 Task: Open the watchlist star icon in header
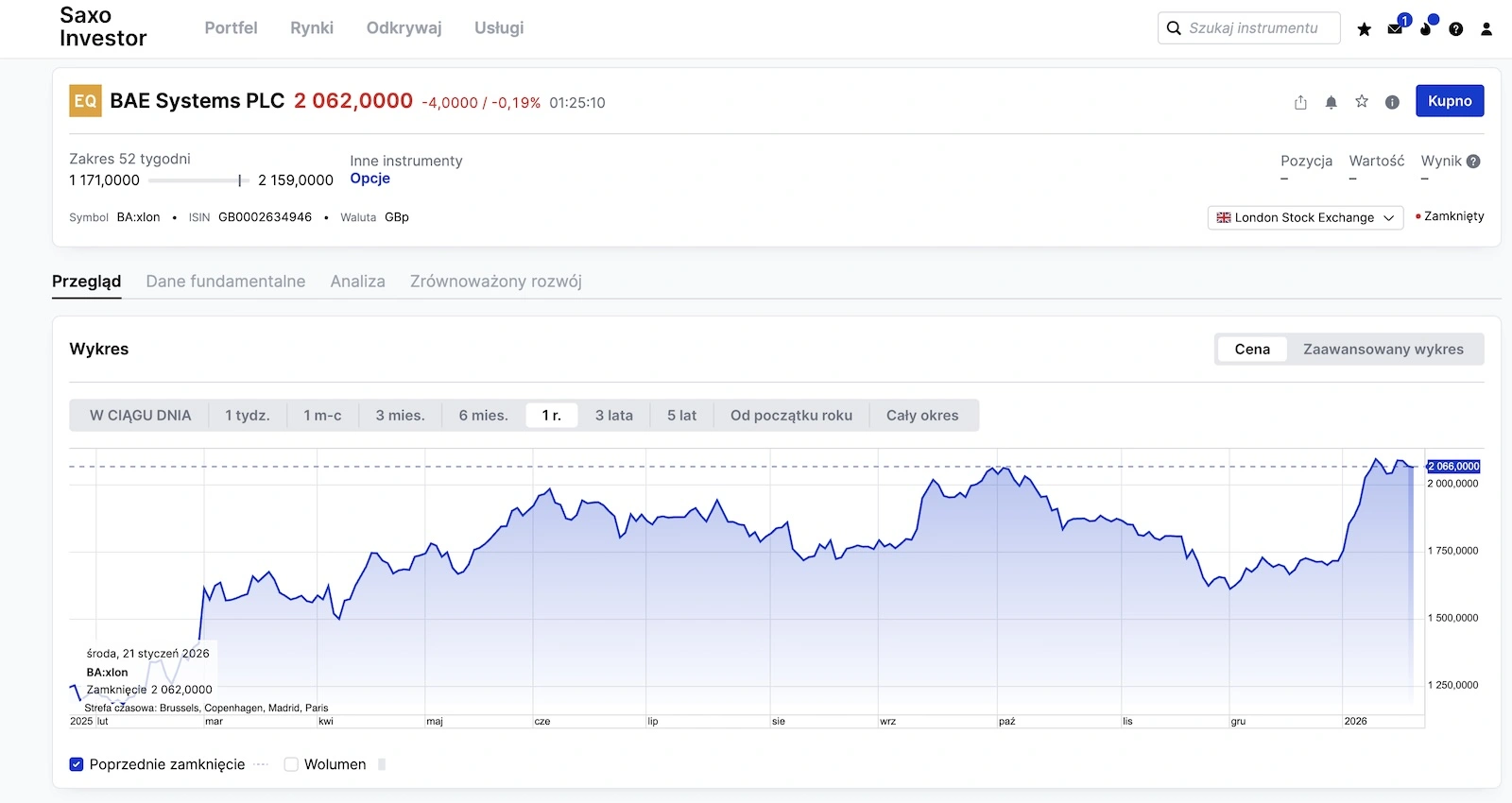(1364, 29)
